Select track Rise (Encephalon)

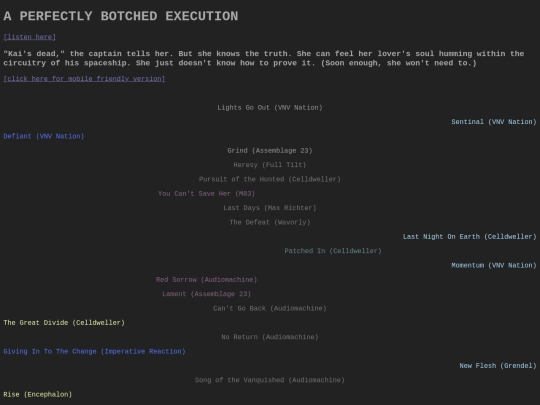coord(38,394)
